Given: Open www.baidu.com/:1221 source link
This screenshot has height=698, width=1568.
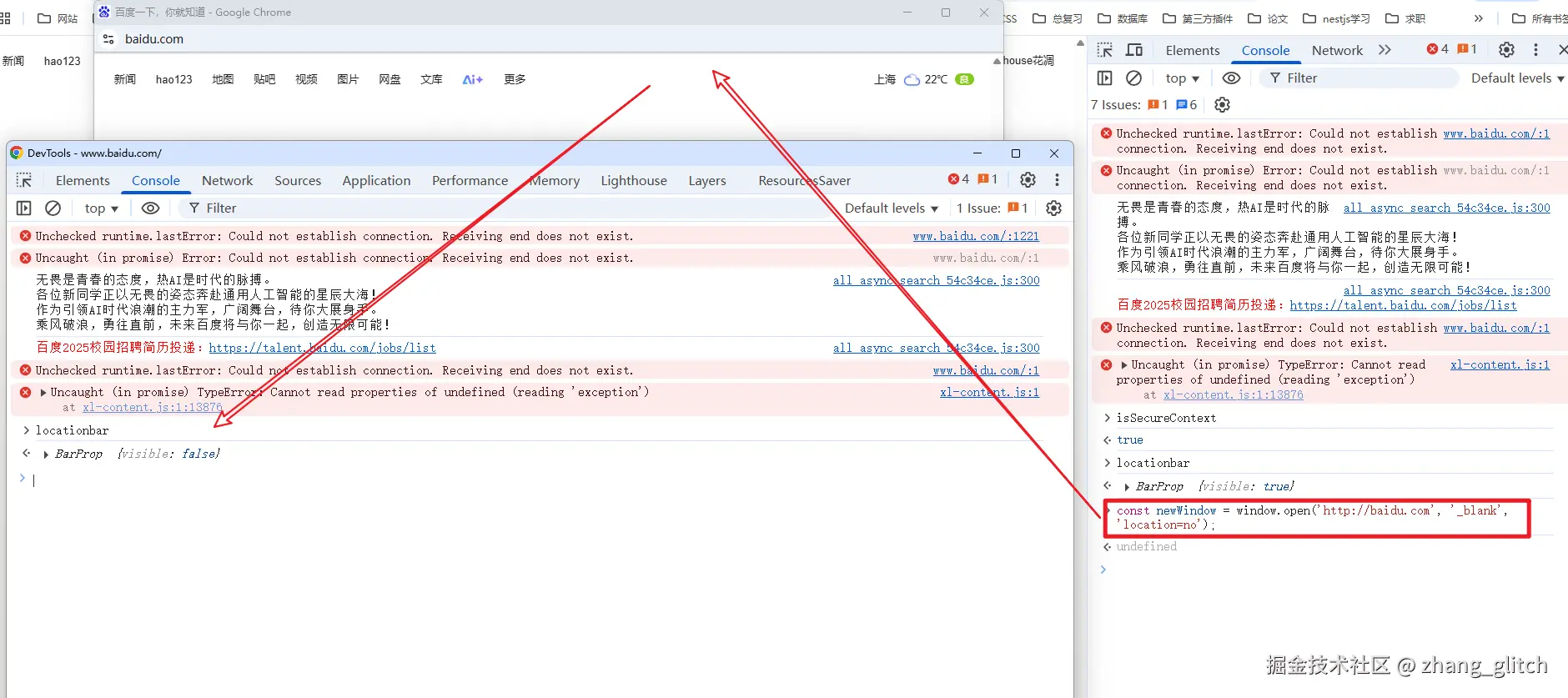Looking at the screenshot, I should [x=976, y=236].
